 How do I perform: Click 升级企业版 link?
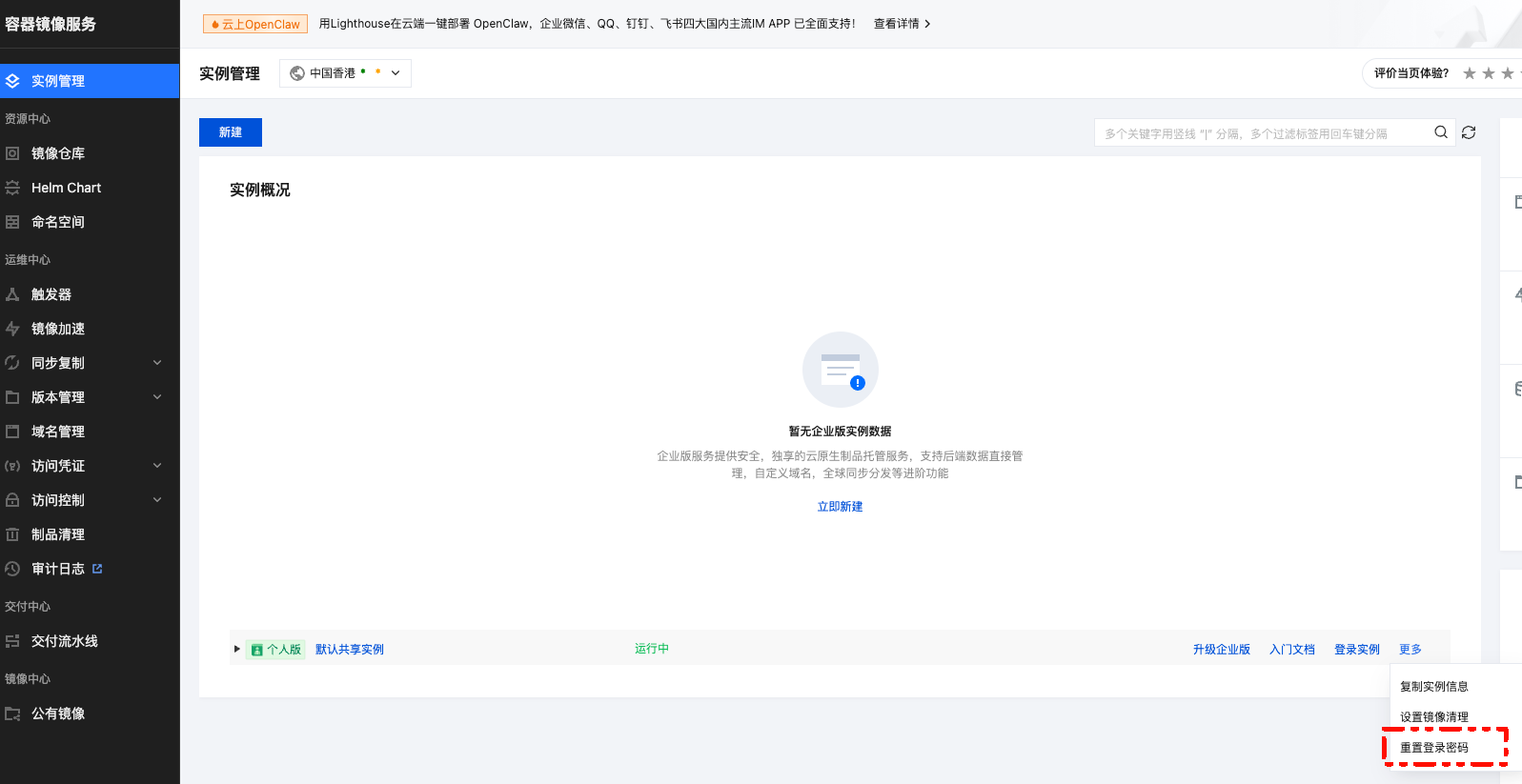pos(1222,650)
